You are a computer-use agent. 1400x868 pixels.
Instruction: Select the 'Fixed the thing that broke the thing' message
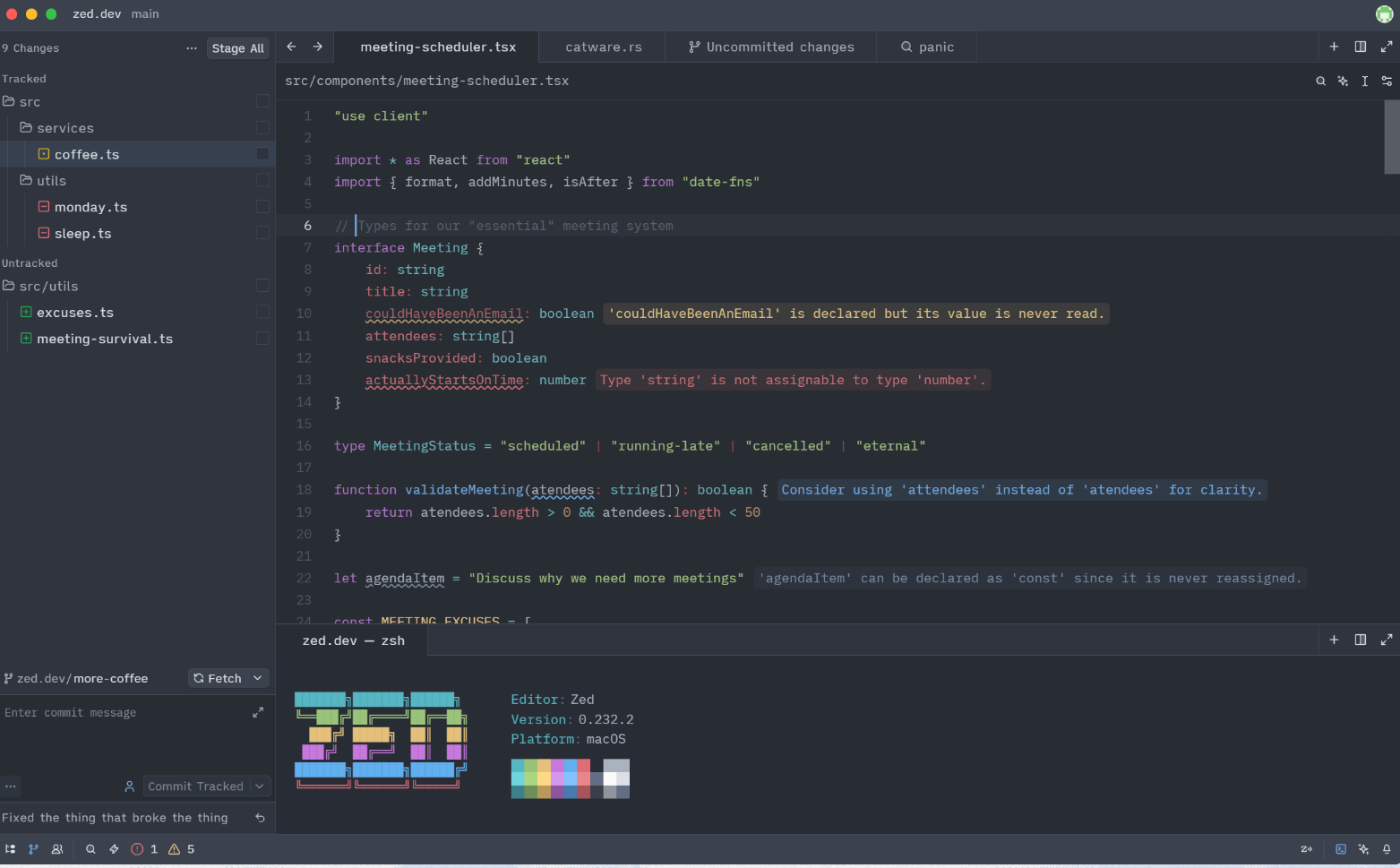(115, 818)
